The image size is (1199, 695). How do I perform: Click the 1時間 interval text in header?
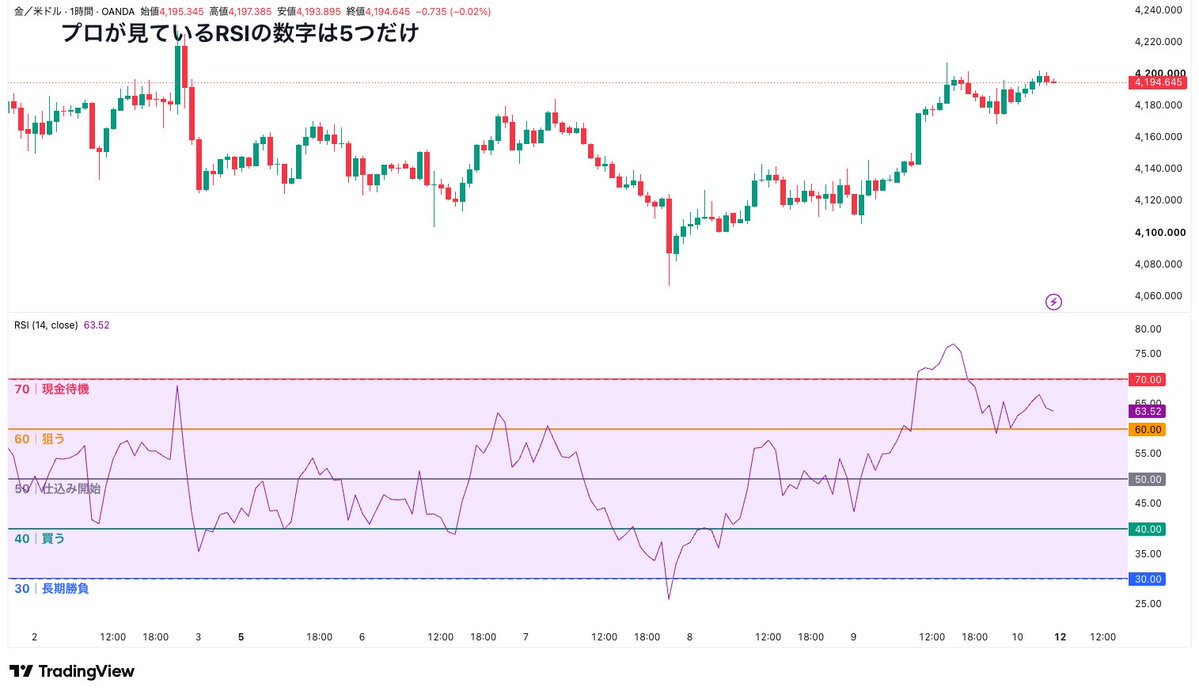click(x=81, y=11)
